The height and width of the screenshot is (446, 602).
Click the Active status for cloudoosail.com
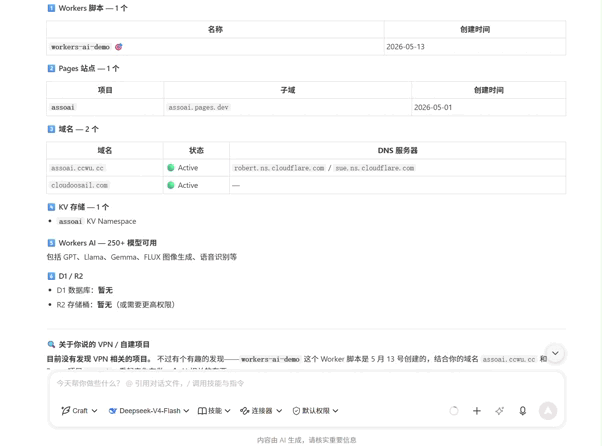click(183, 185)
